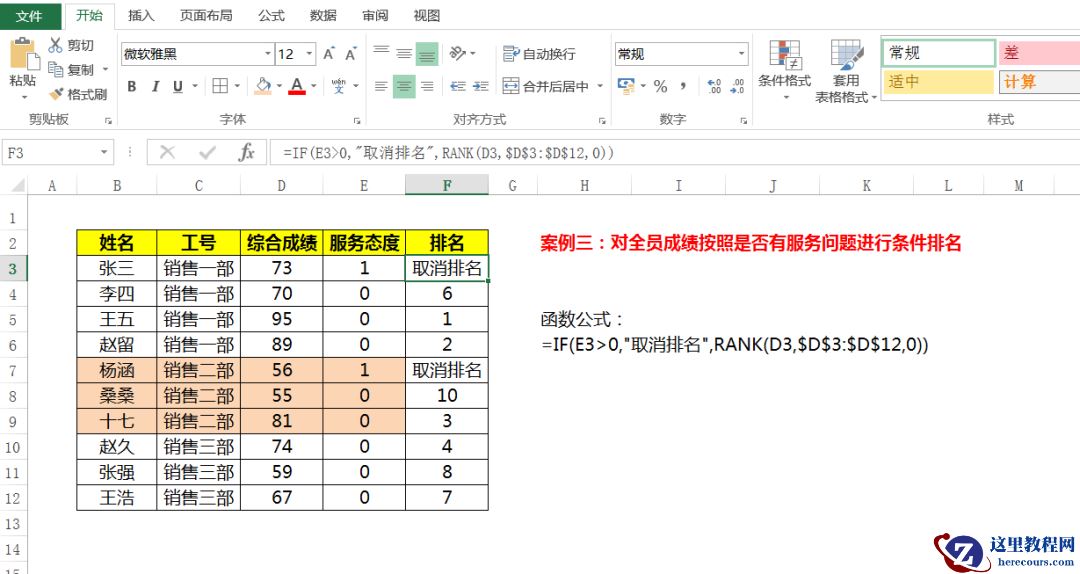Click the decrease decimal icon
Viewport: 1080px width, 574px height.
[x=738, y=86]
